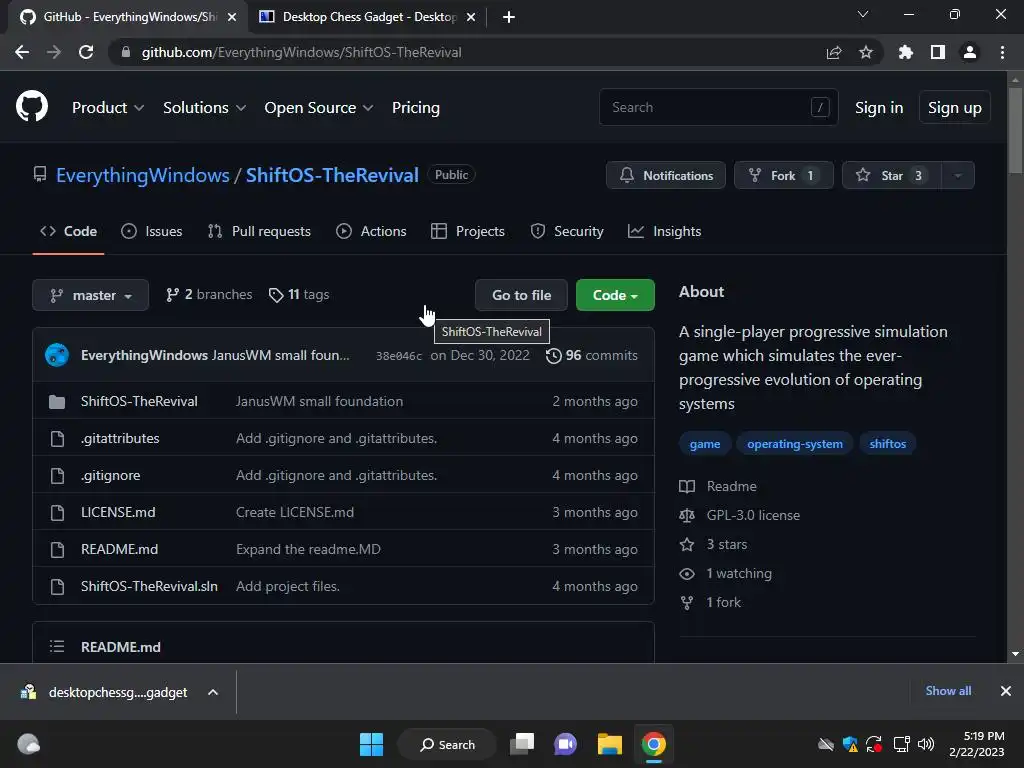Click the shiftos topic tag
Screen dimensions: 1024x768
click(x=888, y=443)
